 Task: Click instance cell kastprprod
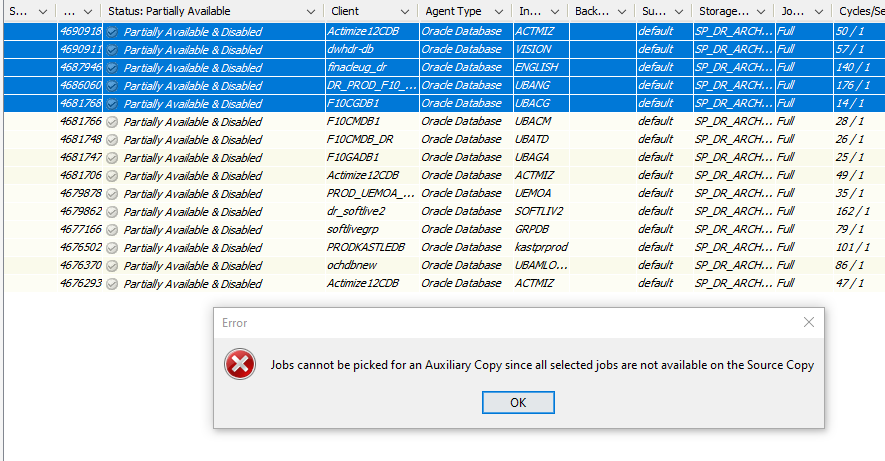(541, 248)
